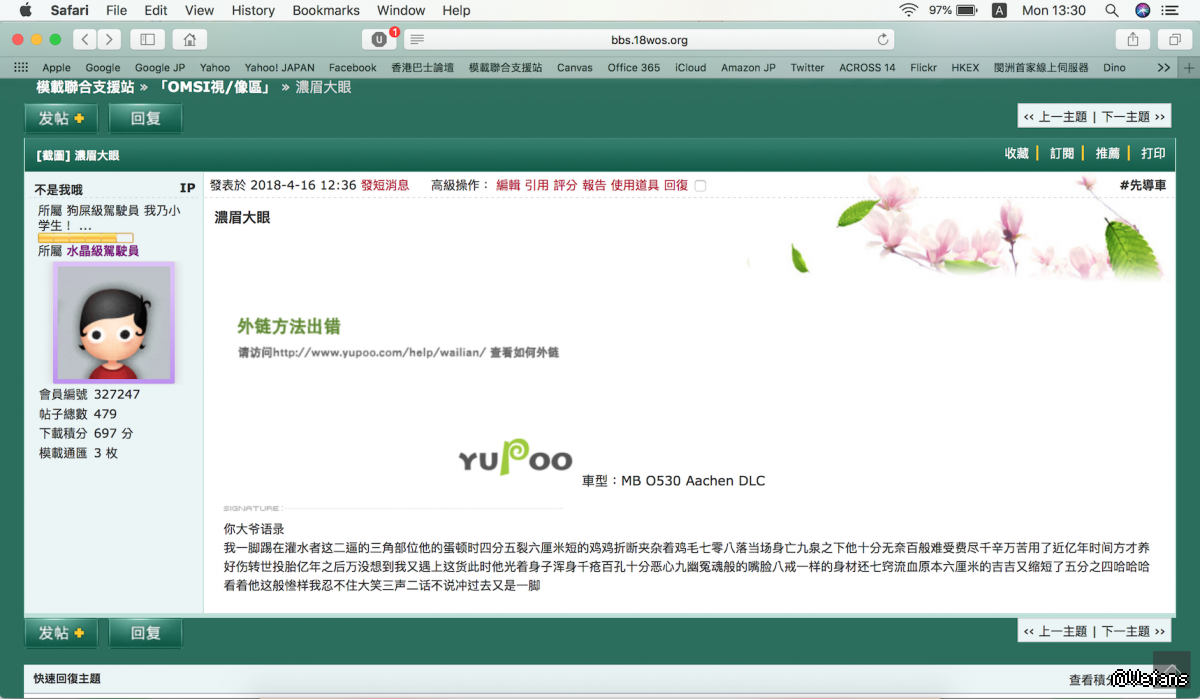Open the Safari home page icon
The width and height of the screenshot is (1200, 699).
(x=189, y=40)
